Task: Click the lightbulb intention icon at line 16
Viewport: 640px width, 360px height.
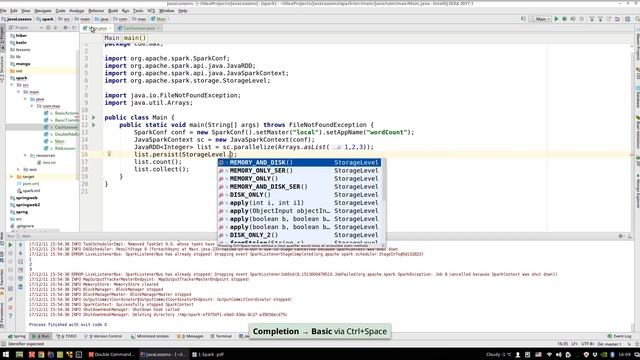Action: (109, 154)
